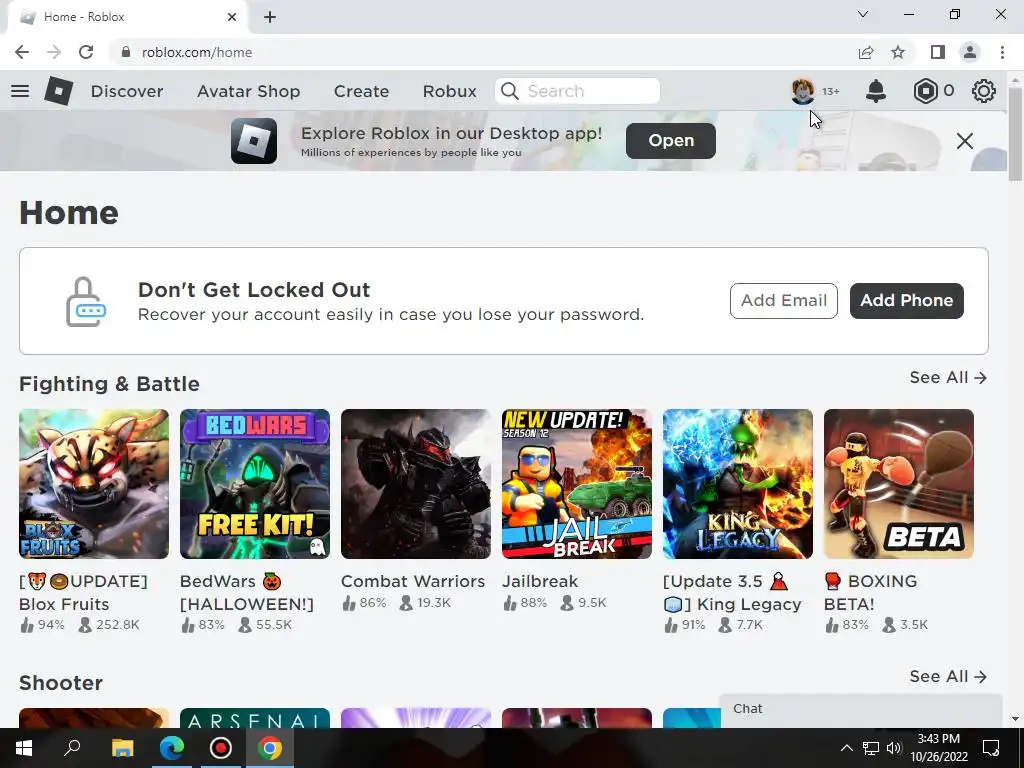The width and height of the screenshot is (1024, 768).
Task: Expand the Chat panel
Action: coord(861,711)
